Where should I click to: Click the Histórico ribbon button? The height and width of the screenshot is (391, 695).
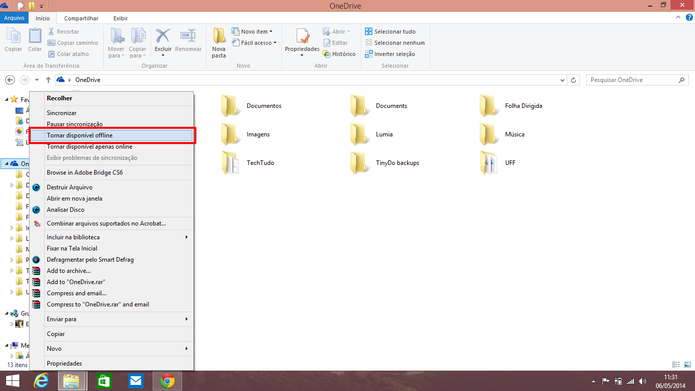tap(339, 54)
